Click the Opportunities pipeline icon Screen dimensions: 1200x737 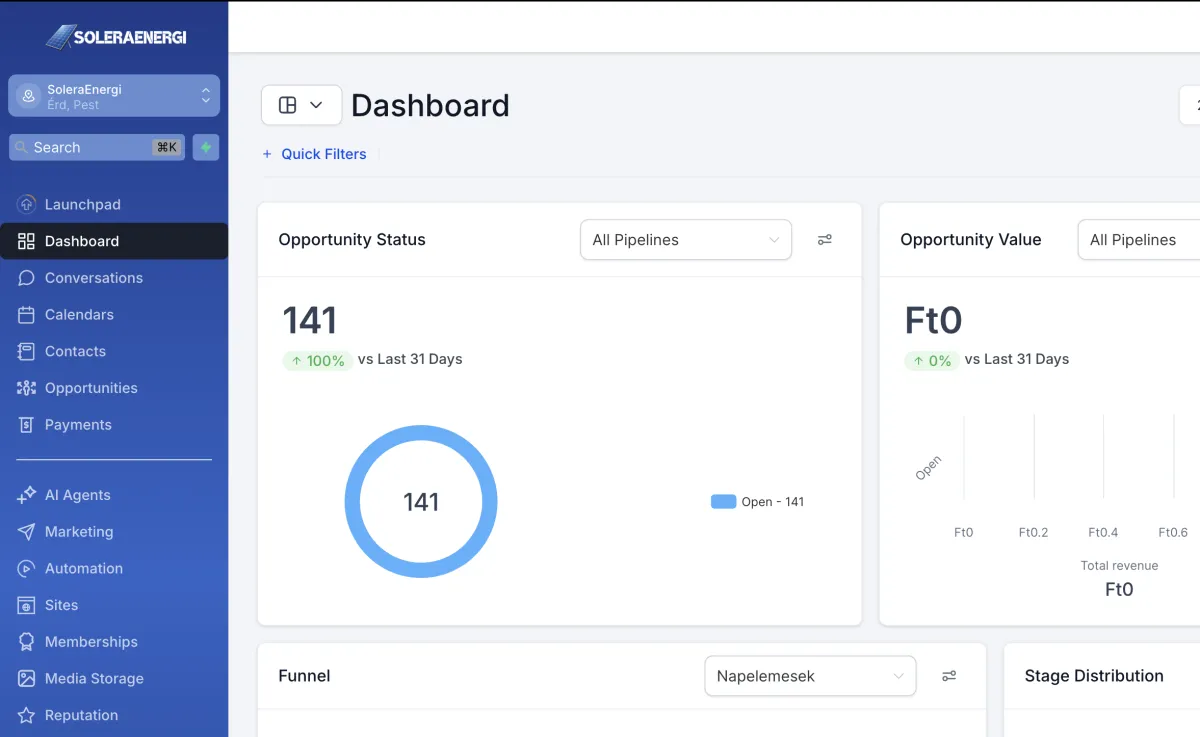click(x=27, y=388)
